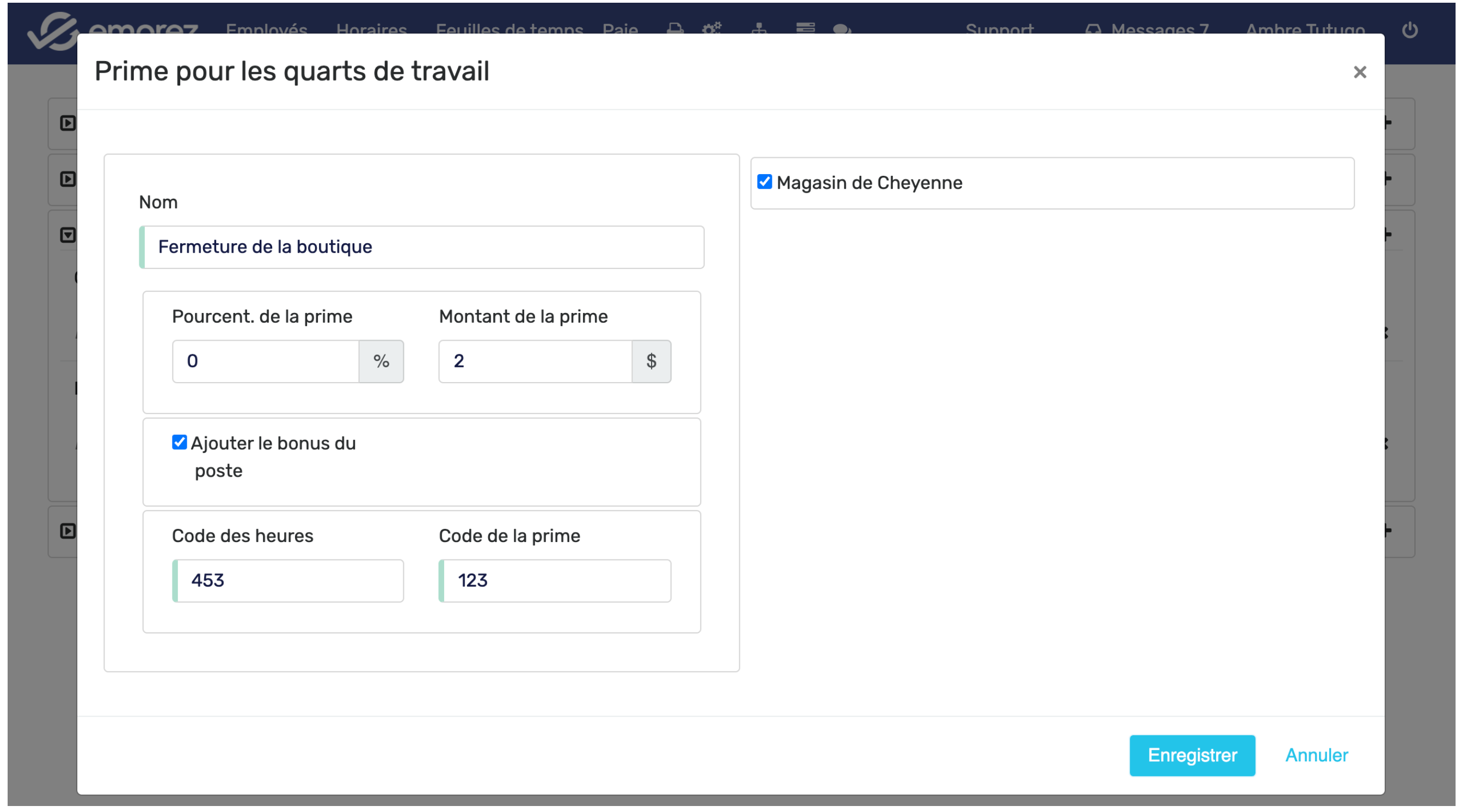Expand the topmost collapsed section arrow

click(68, 123)
